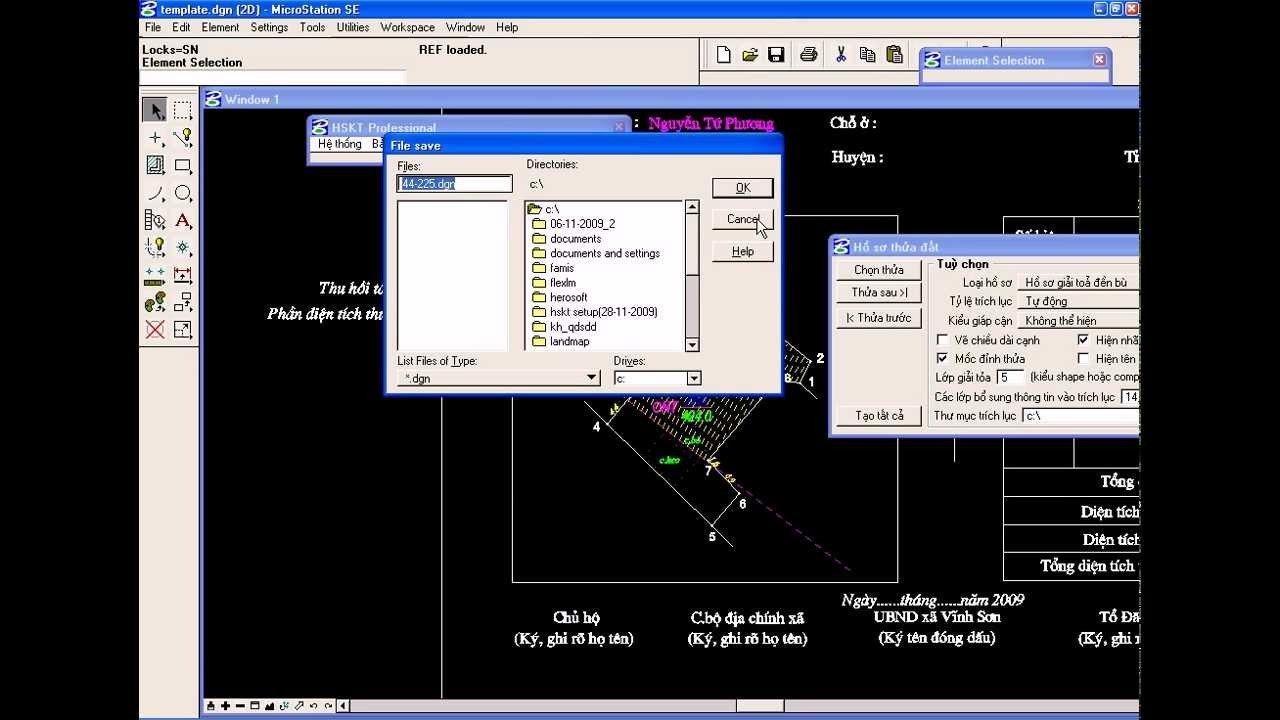Choose the Place Text 'A' tool
This screenshot has width=1280, height=720.
pyautogui.click(x=183, y=220)
